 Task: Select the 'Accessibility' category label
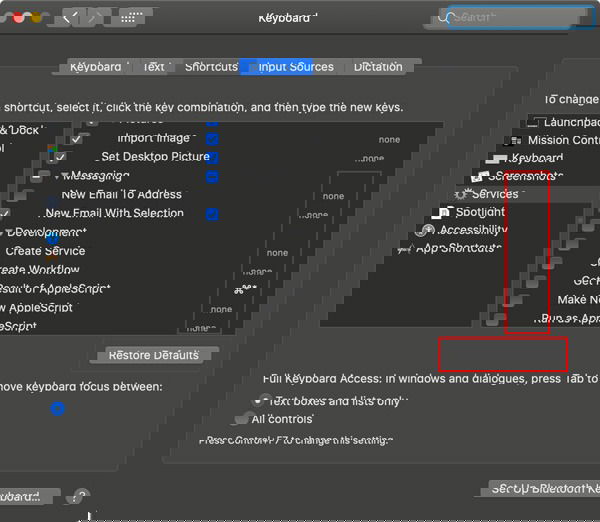tap(473, 230)
